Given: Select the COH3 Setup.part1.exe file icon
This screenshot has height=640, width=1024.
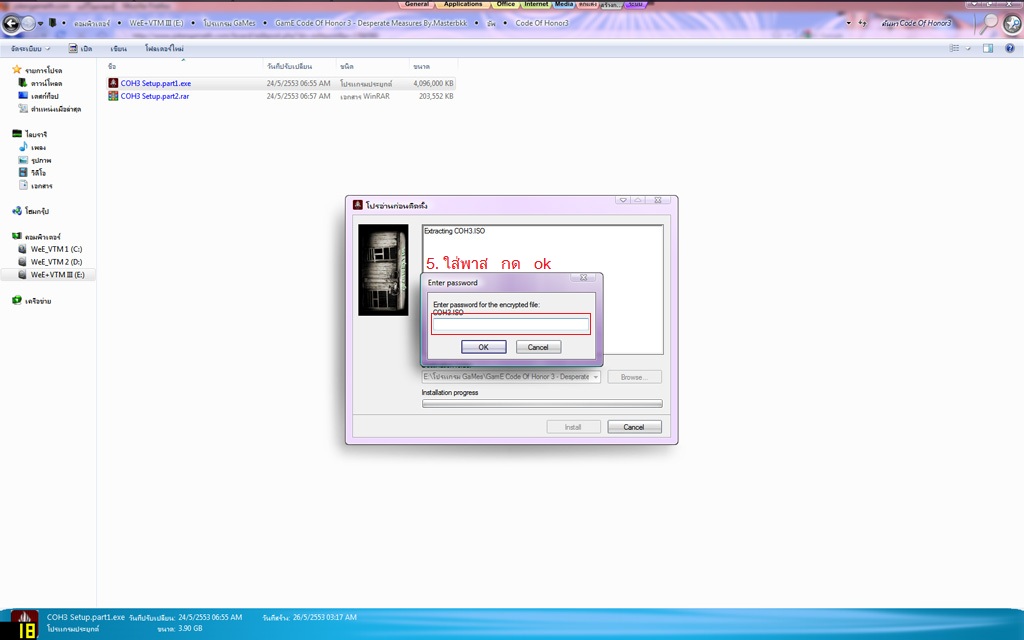Looking at the screenshot, I should 113,83.
